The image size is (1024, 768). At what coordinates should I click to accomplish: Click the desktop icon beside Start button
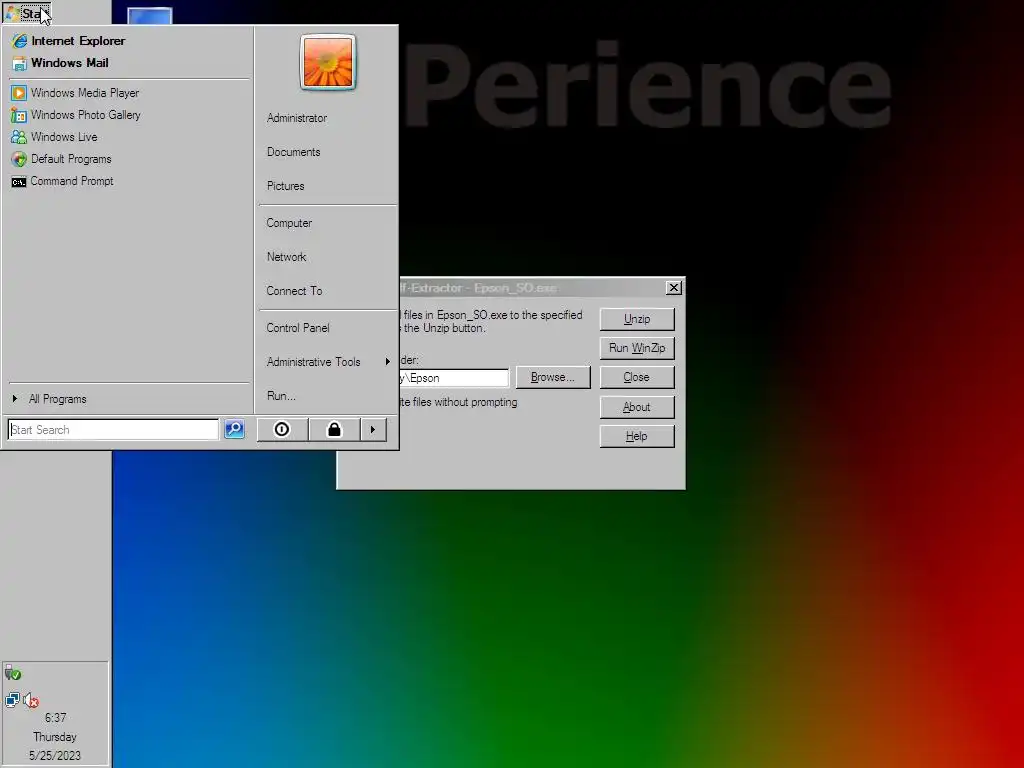(x=150, y=16)
